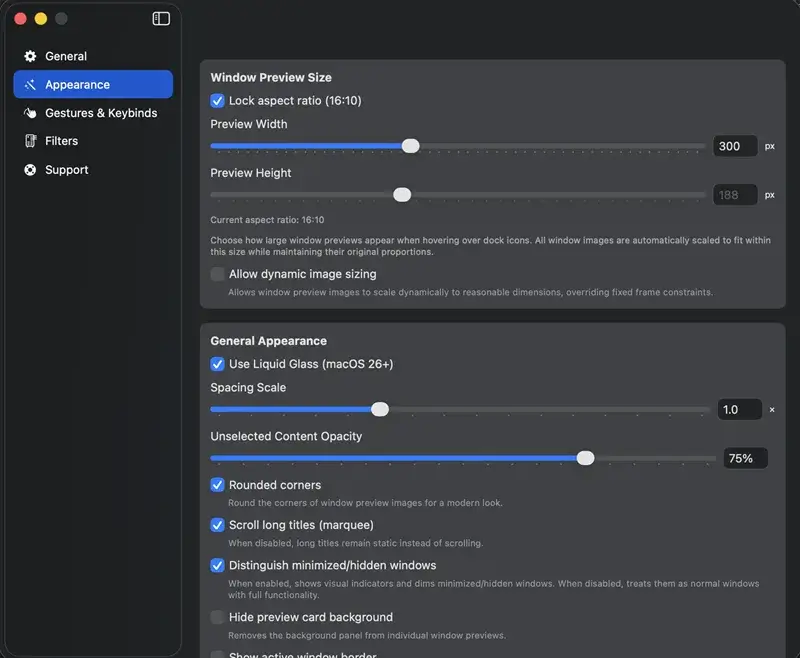Toggle the sidebar visibility icon
800x658 pixels.
(161, 19)
